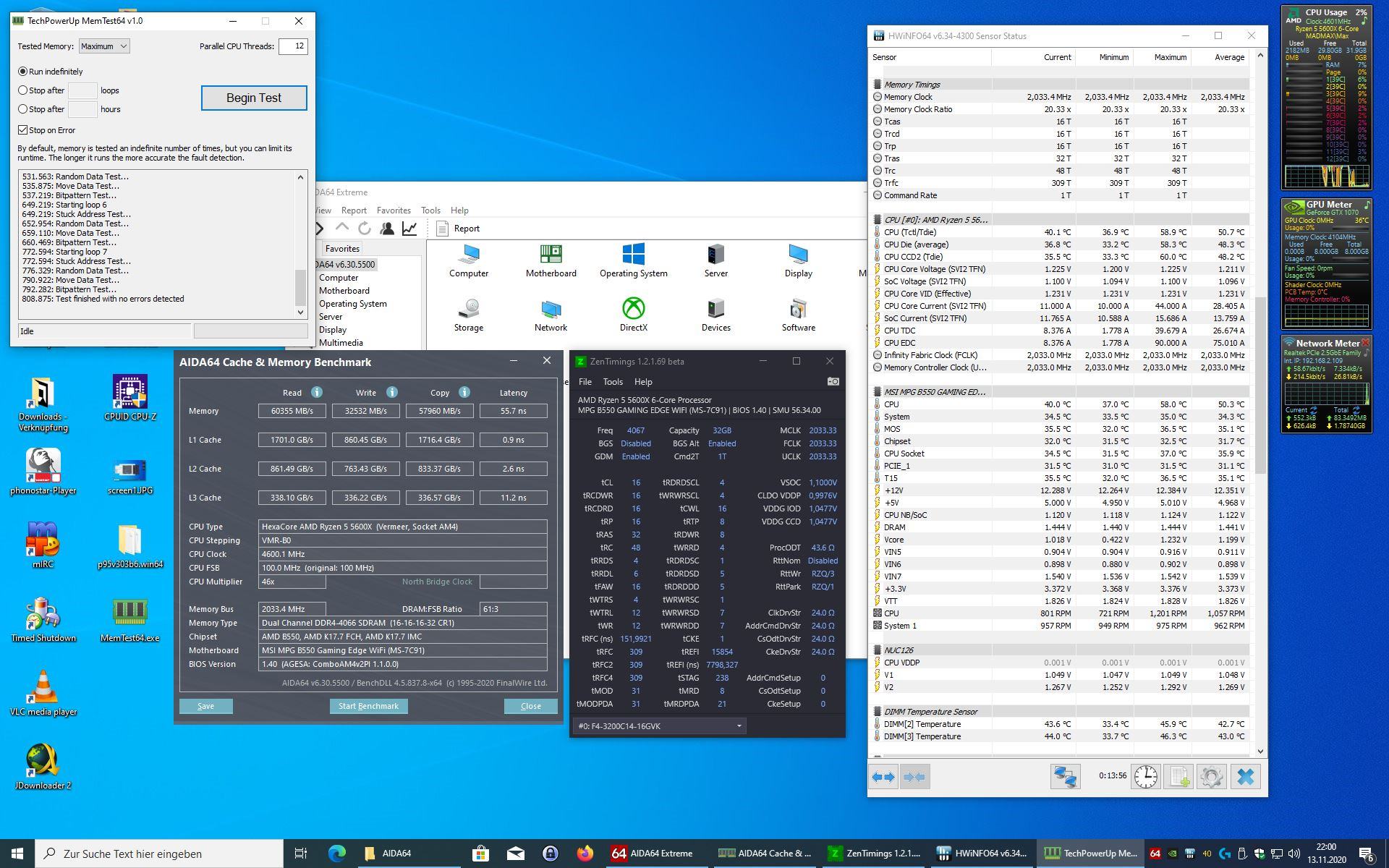Open Server category icon in AIDA64
1389x868 pixels.
point(716,260)
